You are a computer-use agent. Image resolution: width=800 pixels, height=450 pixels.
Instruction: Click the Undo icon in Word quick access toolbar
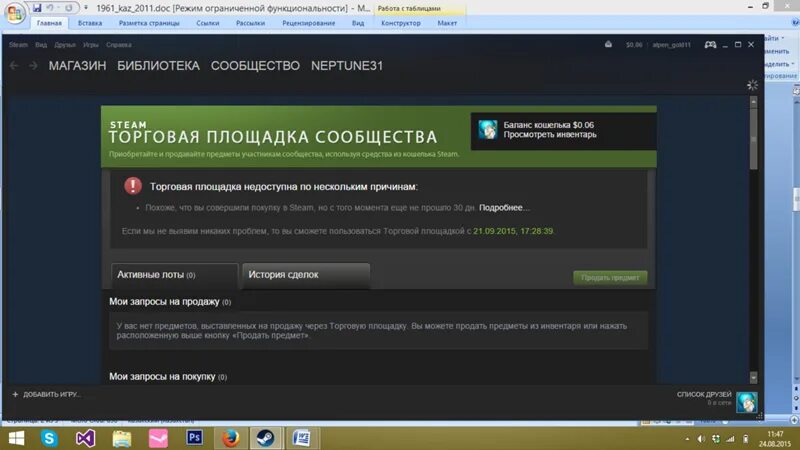(50, 8)
